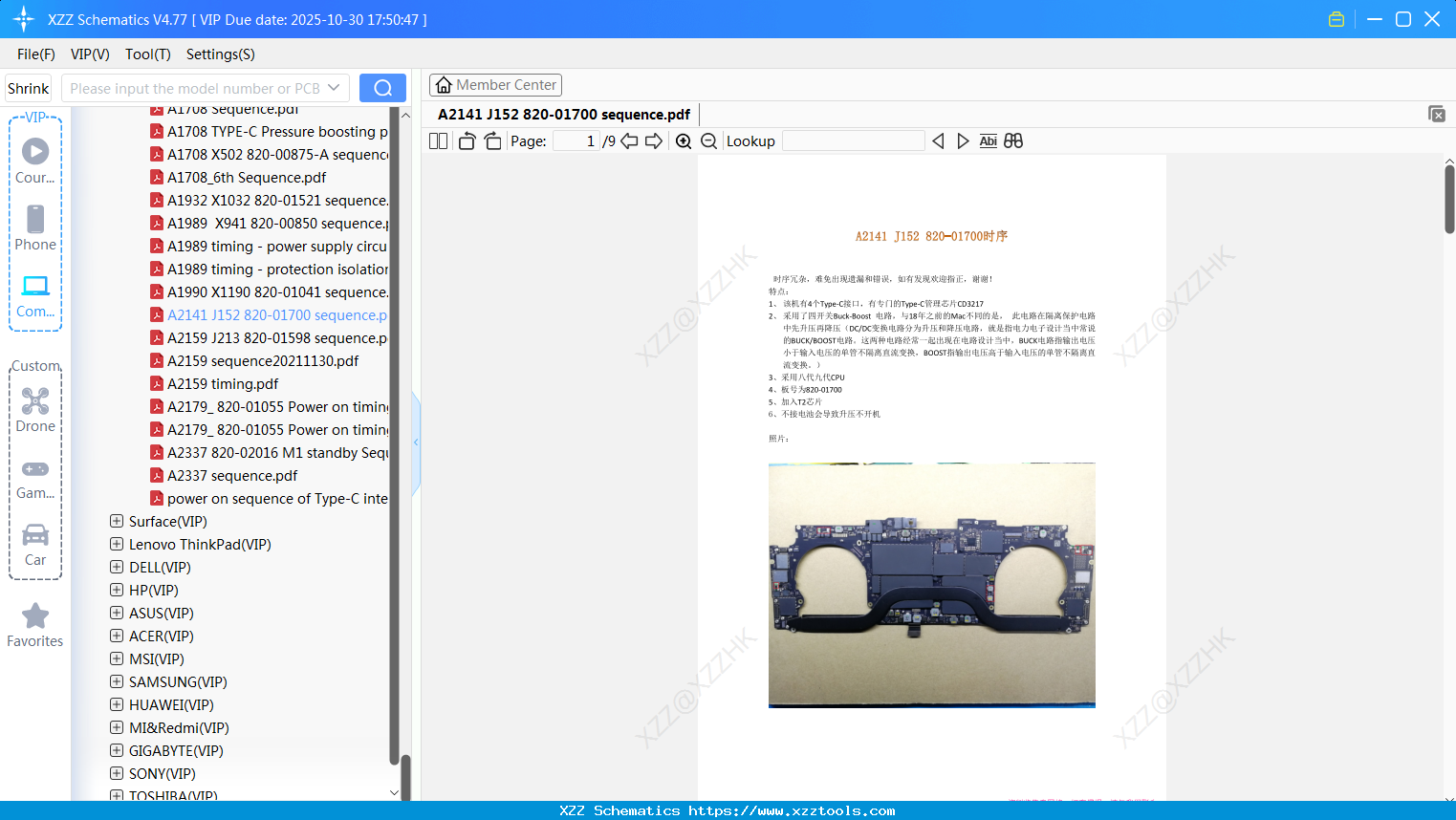Open the VIP(V) menu

point(90,54)
